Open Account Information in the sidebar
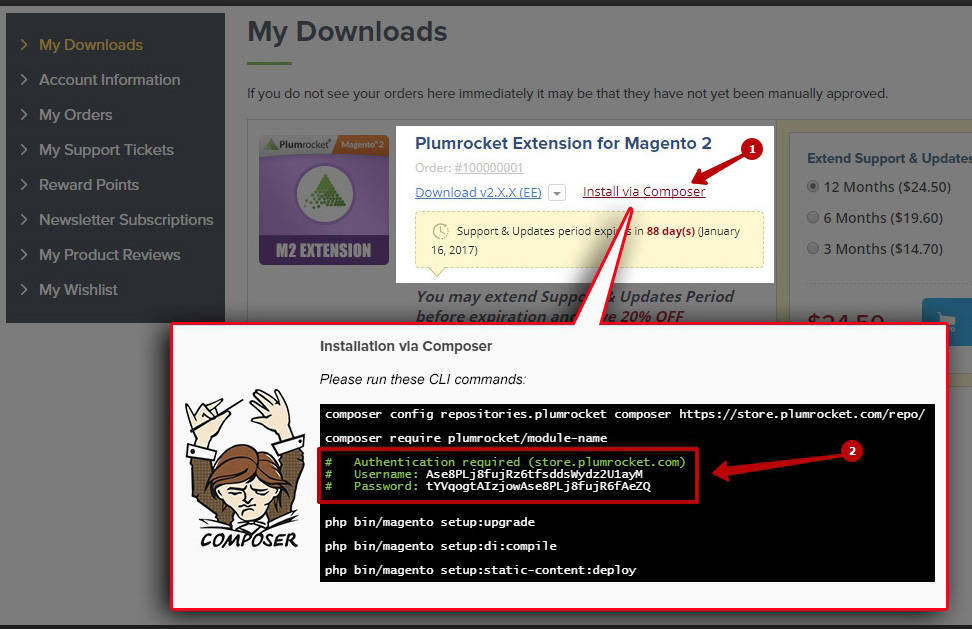 point(110,80)
